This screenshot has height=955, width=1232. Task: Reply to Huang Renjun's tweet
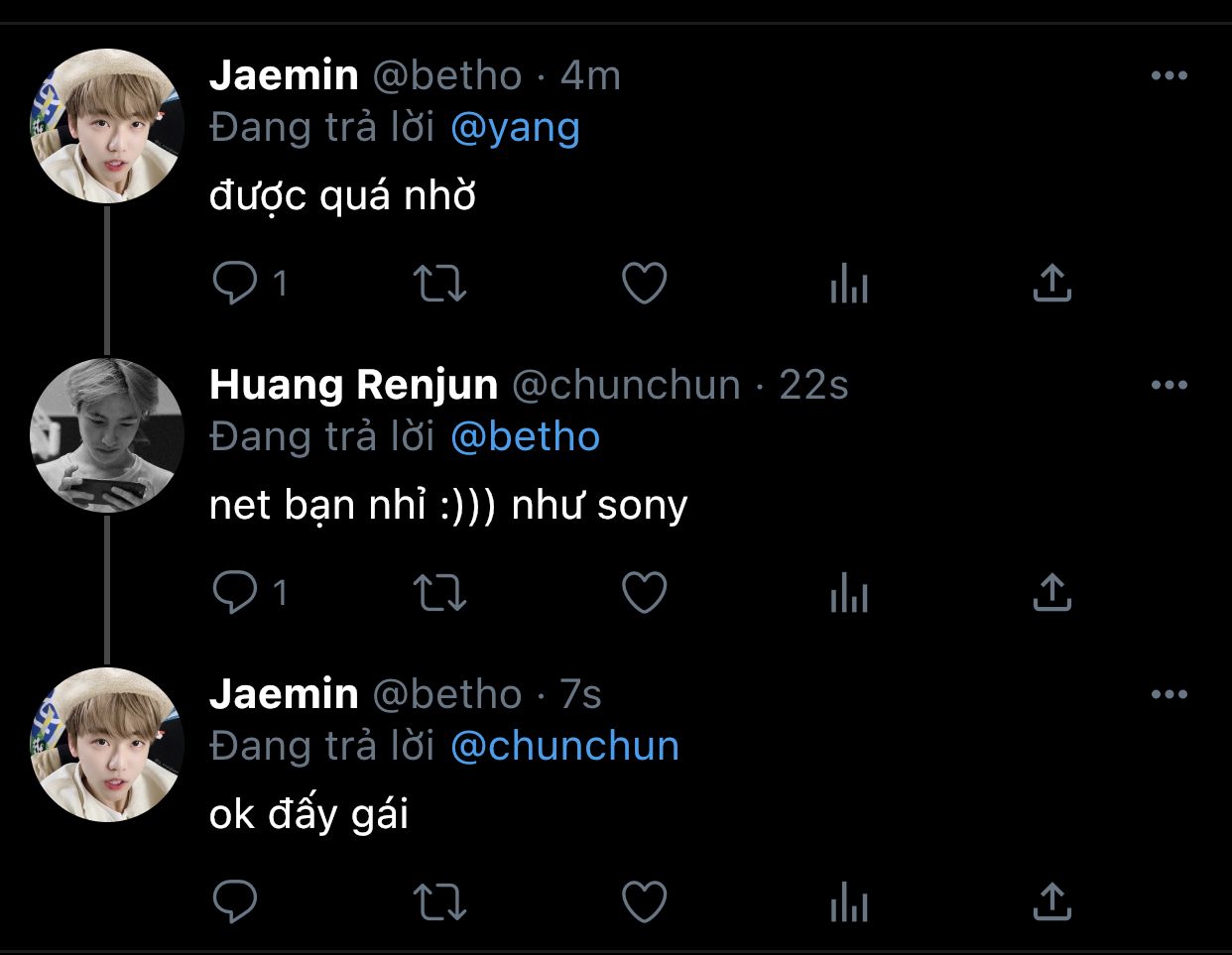coord(235,593)
